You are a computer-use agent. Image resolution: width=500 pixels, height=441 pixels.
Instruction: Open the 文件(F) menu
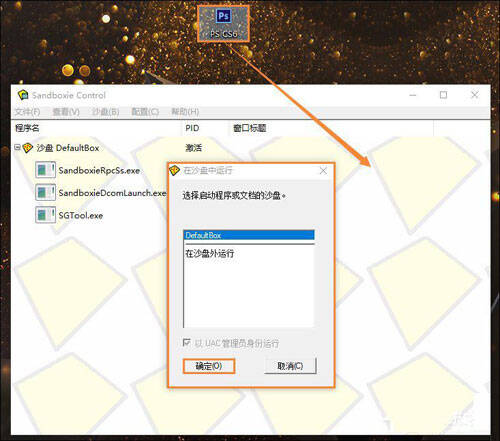(28, 112)
